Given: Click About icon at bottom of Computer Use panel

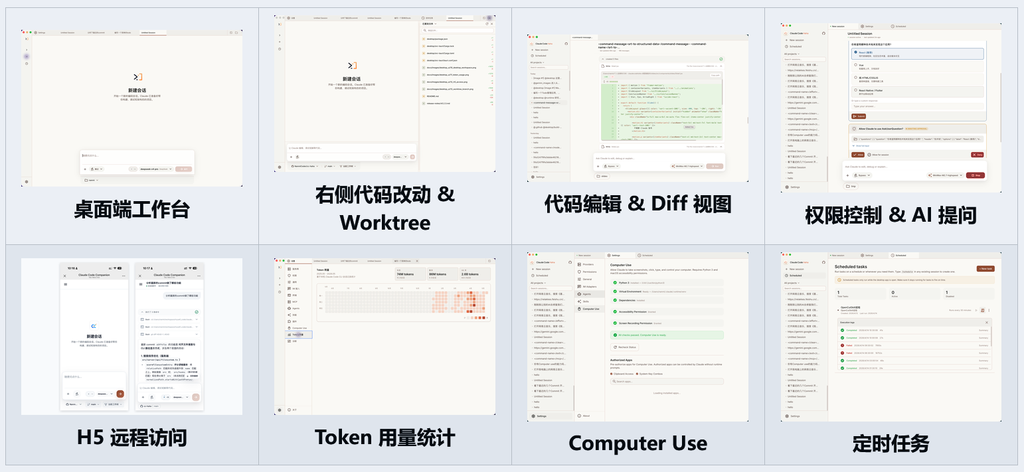Looking at the screenshot, I should [579, 416].
